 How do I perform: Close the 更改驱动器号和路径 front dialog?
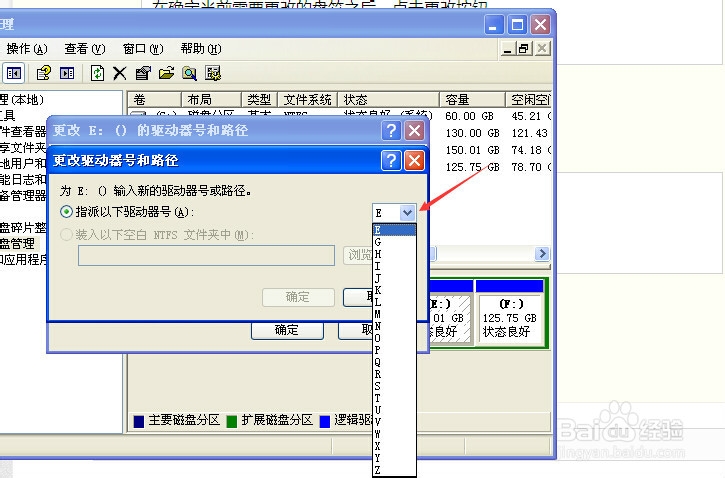[414, 160]
